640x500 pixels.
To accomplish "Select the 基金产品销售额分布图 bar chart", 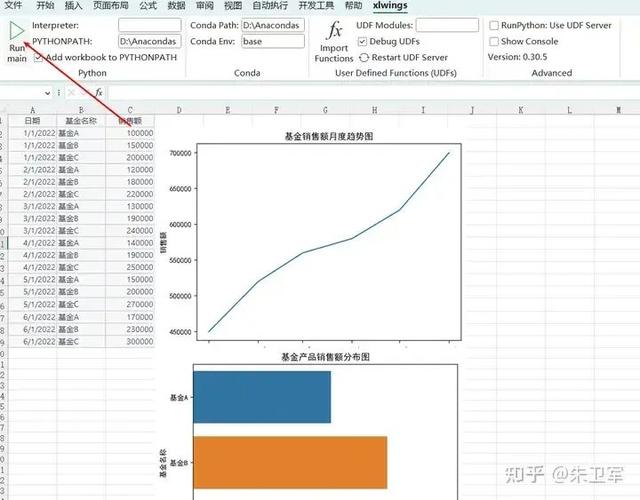I will [310, 427].
